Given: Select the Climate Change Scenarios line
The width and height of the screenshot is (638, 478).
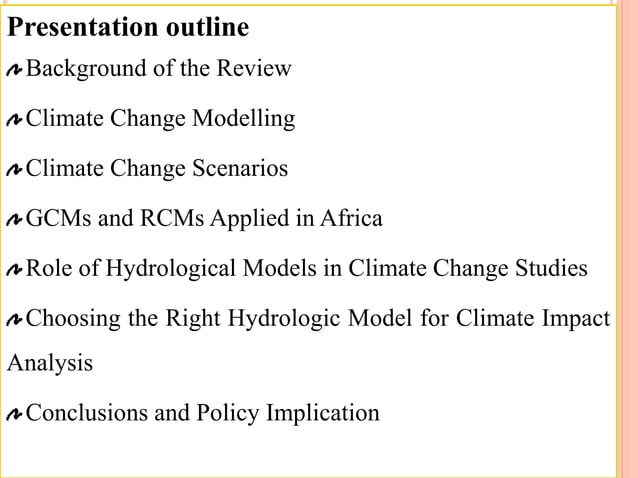Looking at the screenshot, I should pos(157,169).
